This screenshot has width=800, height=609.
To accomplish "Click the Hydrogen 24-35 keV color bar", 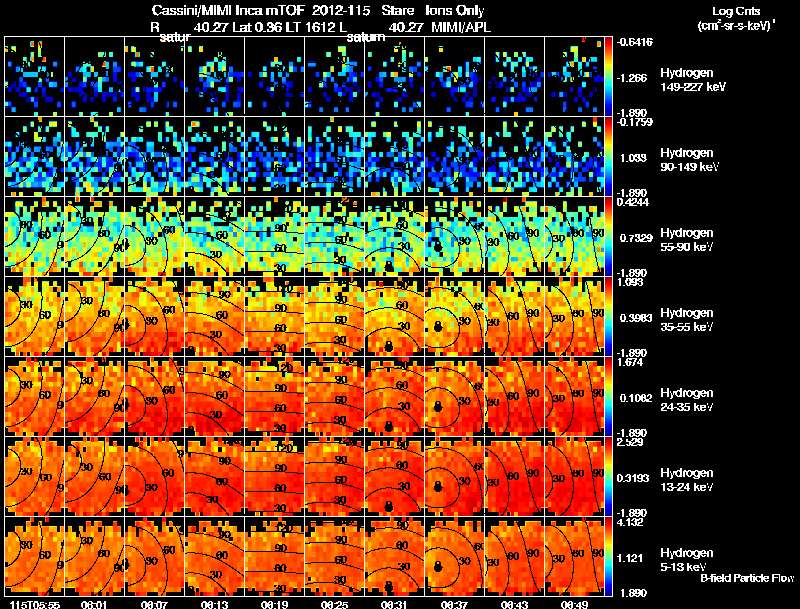I will (608, 397).
